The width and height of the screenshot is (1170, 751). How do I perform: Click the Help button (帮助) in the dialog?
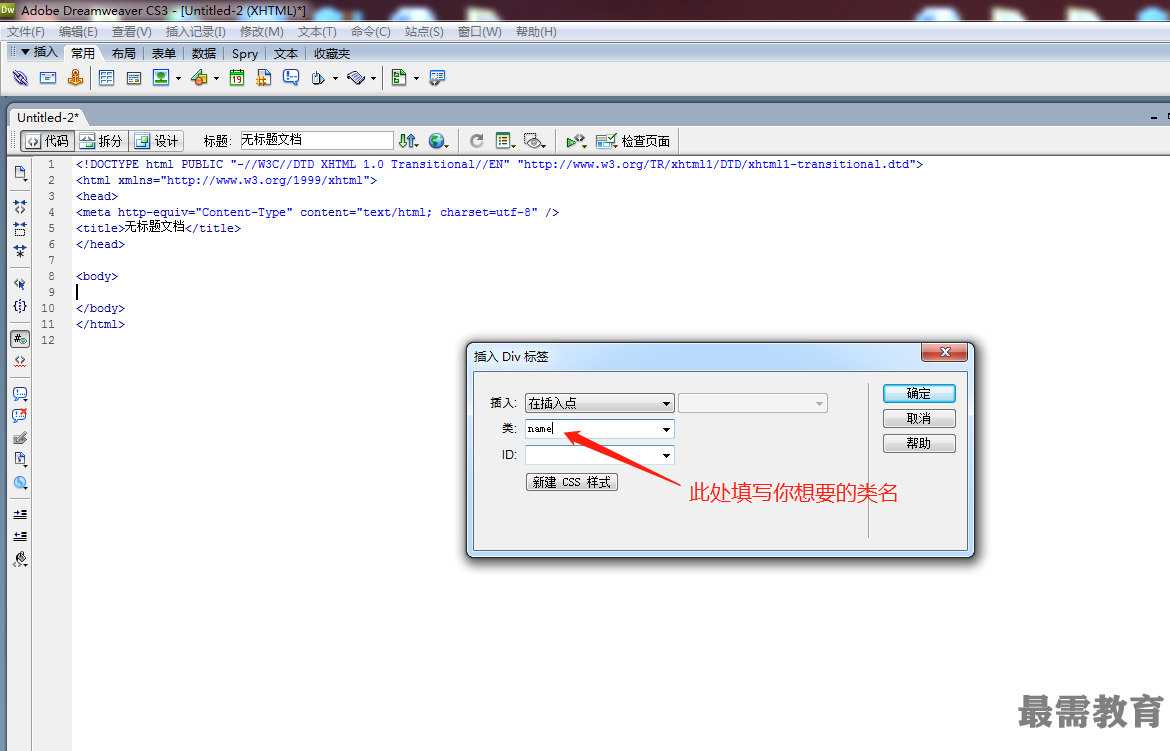point(919,443)
